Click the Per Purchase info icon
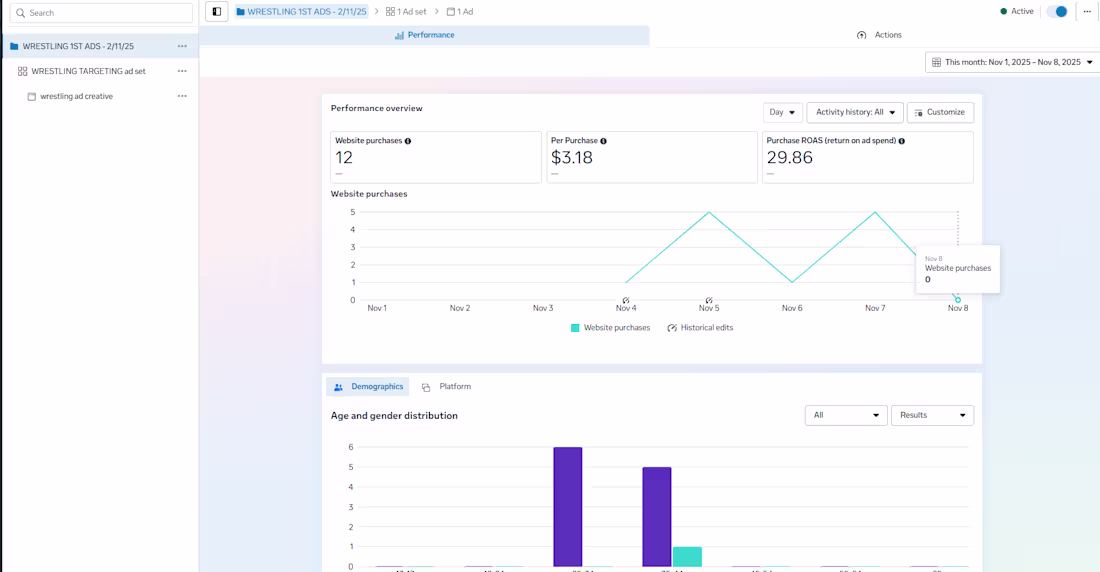The height and width of the screenshot is (572, 1100). [603, 141]
